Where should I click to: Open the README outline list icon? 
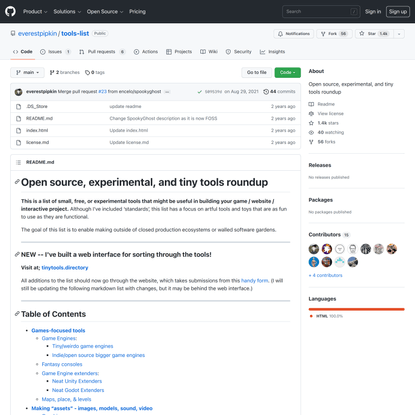(19, 162)
